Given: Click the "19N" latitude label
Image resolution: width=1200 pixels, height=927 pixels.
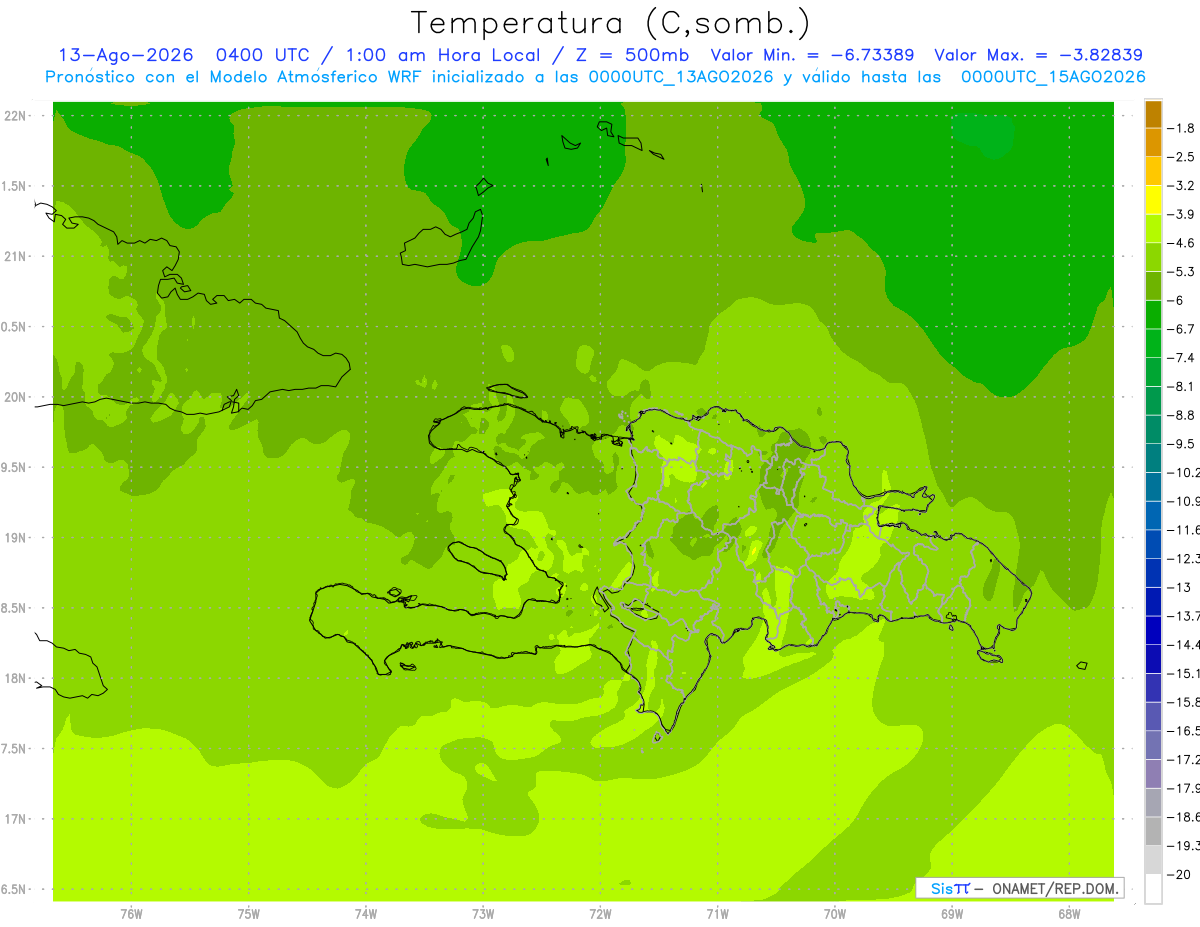Looking at the screenshot, I should coord(17,538).
